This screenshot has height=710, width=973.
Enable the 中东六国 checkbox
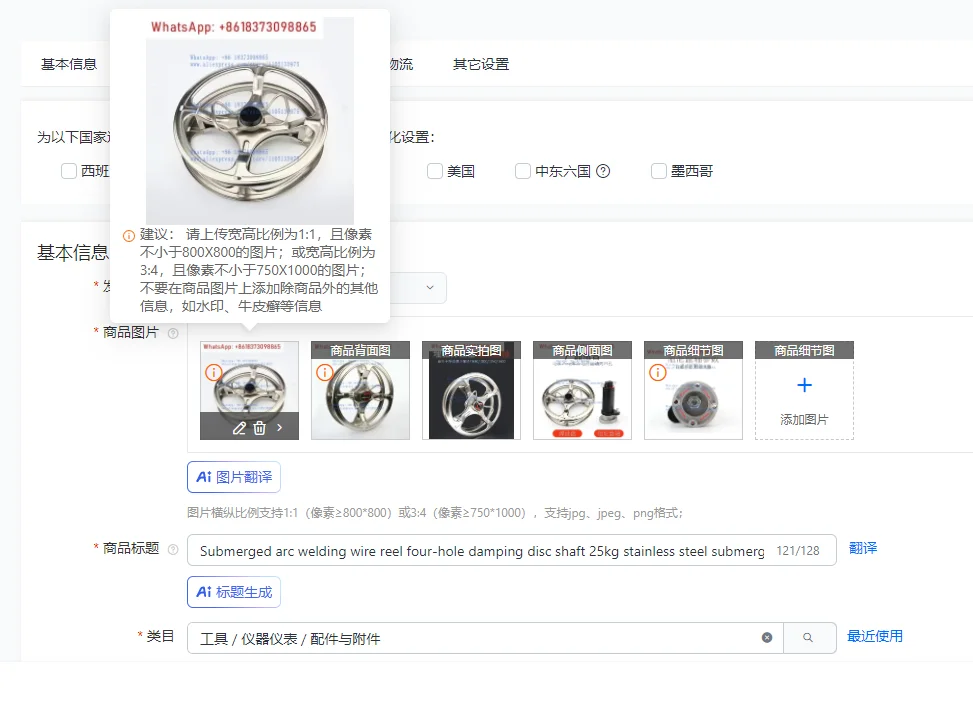pyautogui.click(x=523, y=171)
